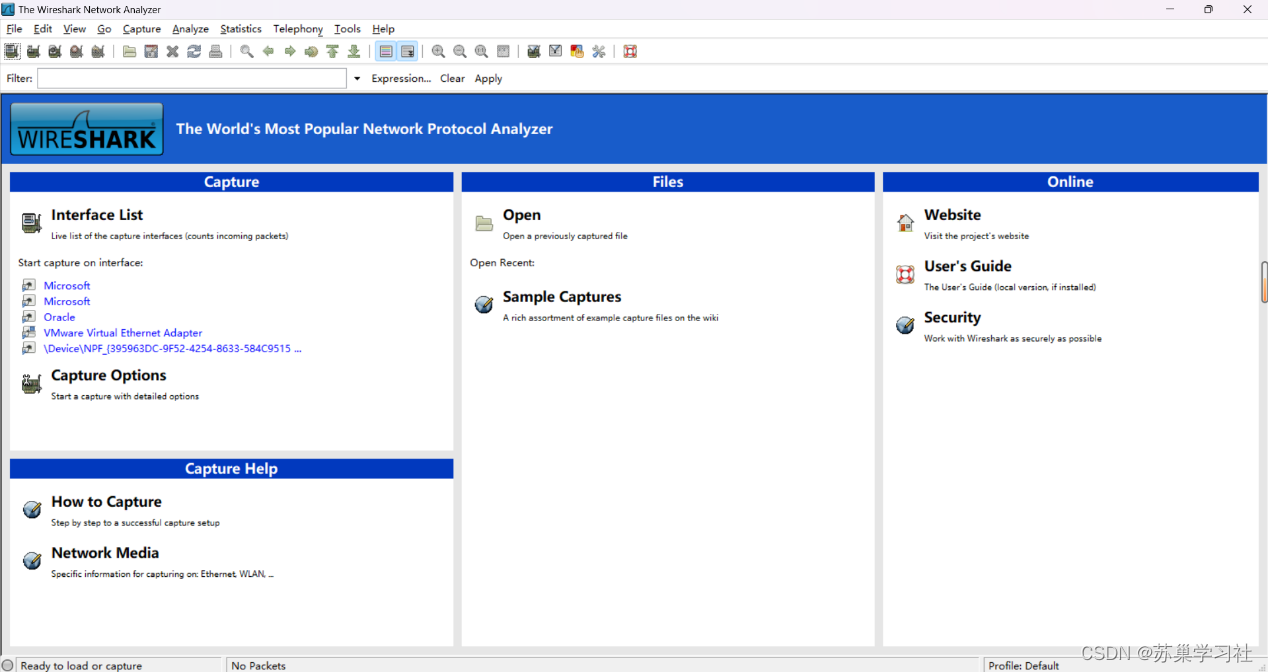This screenshot has height=672, width=1268.
Task: Close capture file with the X toolbar icon
Action: click(173, 51)
